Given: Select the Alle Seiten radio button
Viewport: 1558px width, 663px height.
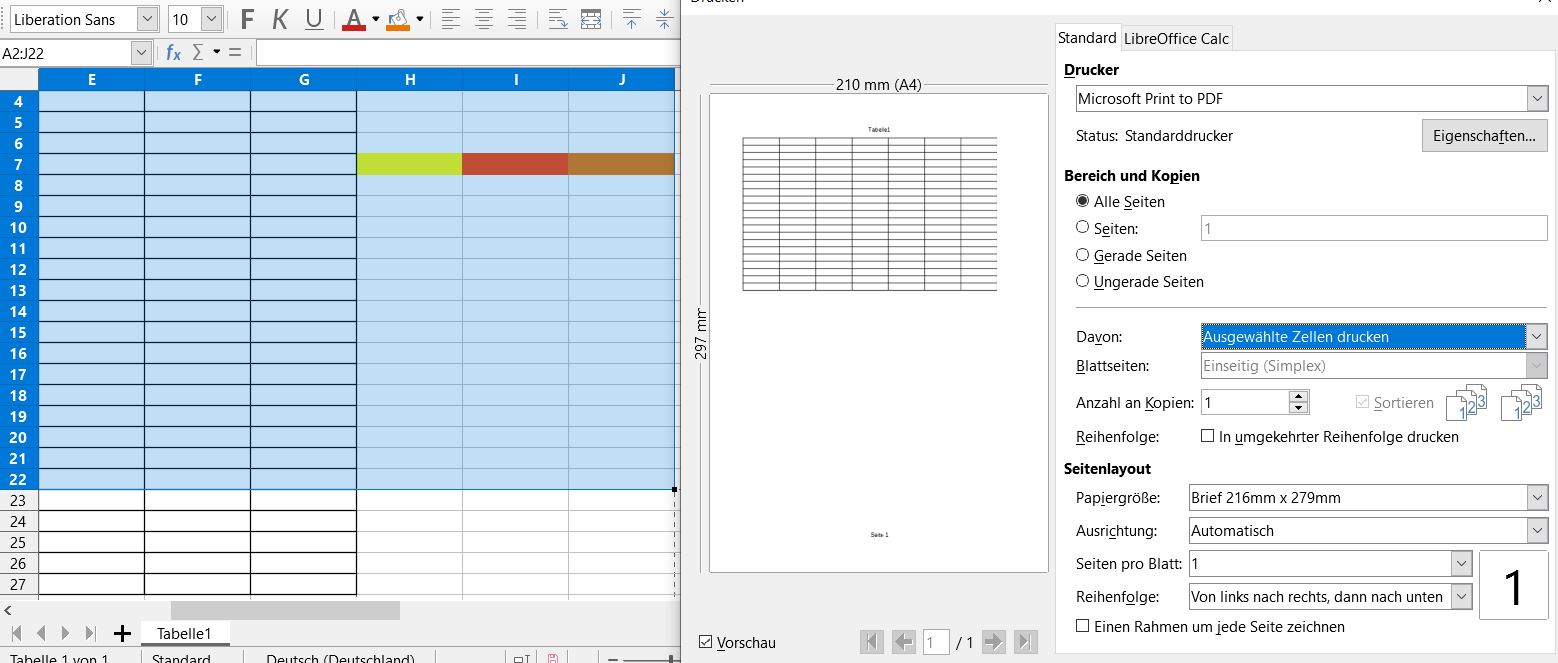Looking at the screenshot, I should tap(1082, 202).
